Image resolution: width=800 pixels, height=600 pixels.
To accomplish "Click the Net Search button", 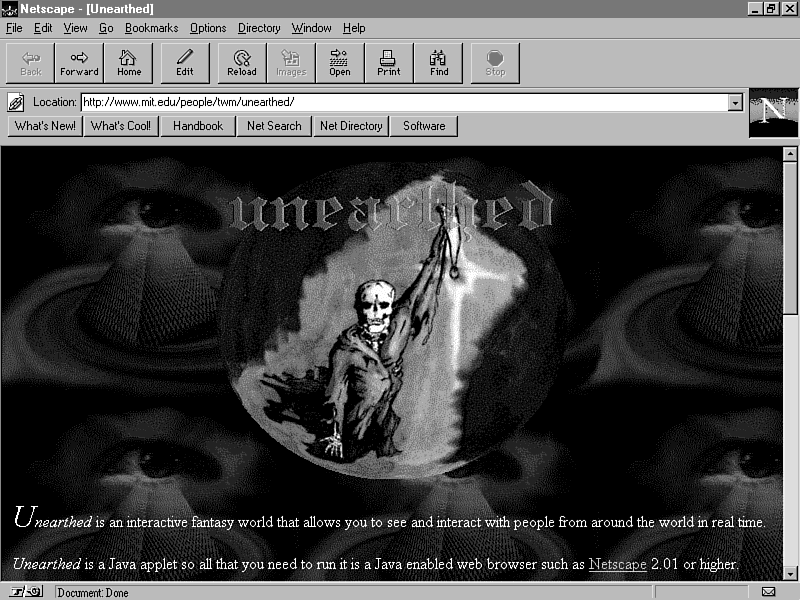I will pyautogui.click(x=274, y=126).
